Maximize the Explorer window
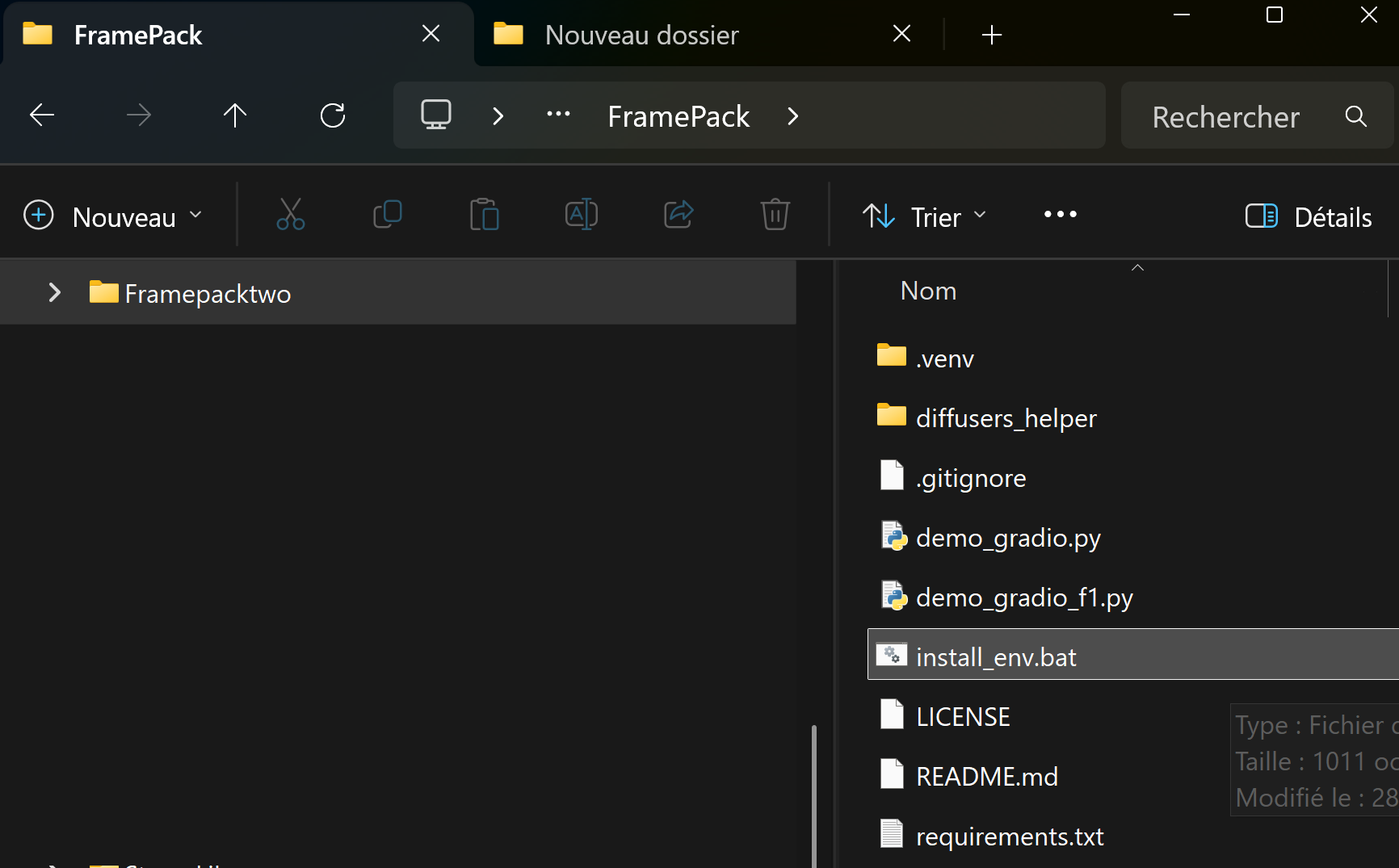 coord(1275,15)
